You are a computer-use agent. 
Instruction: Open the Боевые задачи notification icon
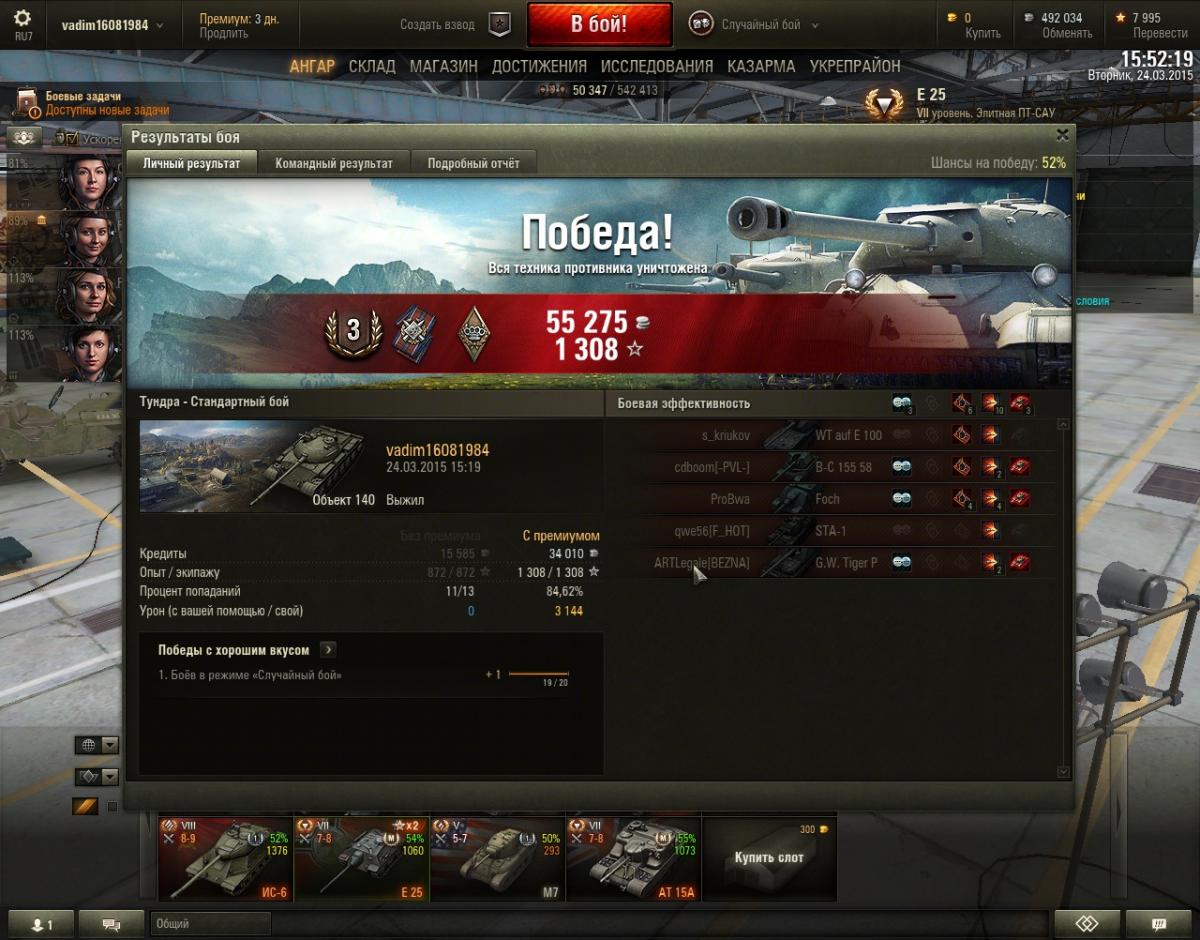pyautogui.click(x=28, y=103)
